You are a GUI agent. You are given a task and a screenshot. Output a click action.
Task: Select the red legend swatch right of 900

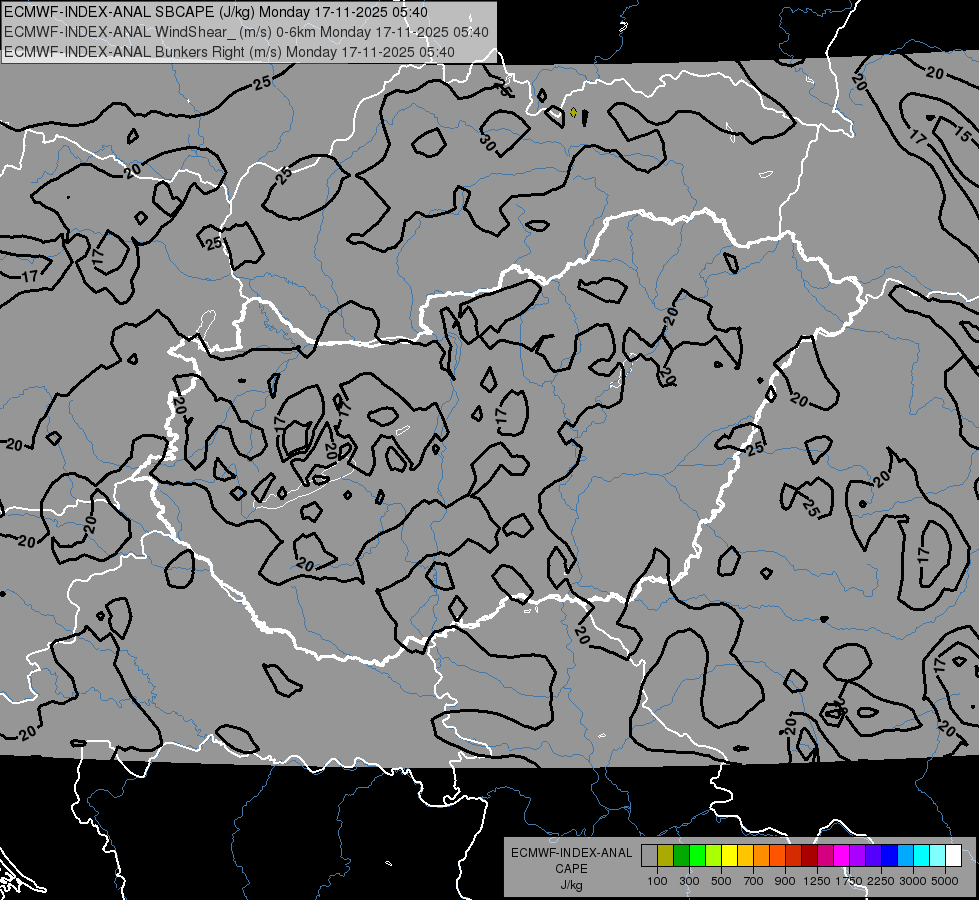(794, 856)
